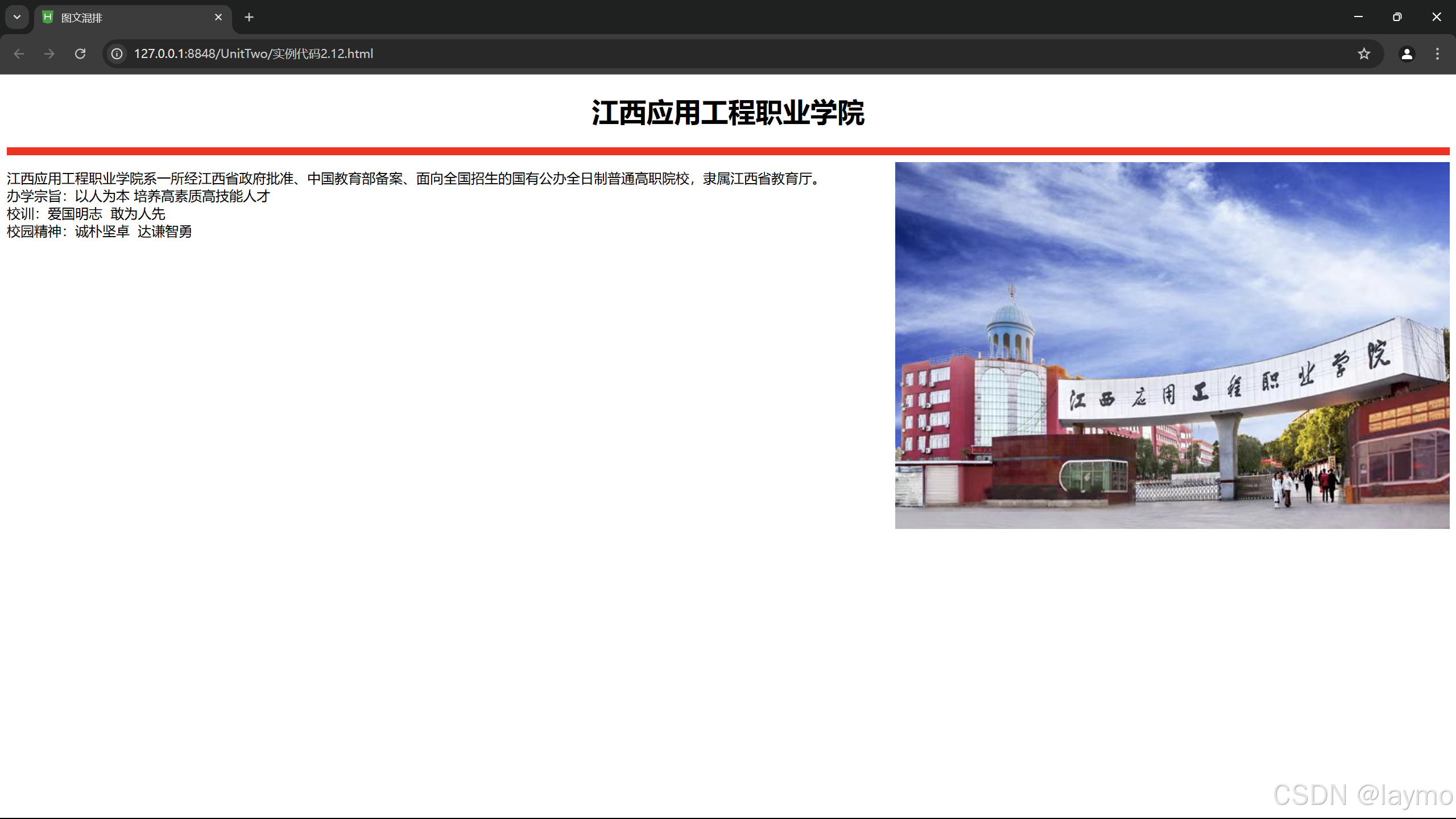Click the browser forward arrow
The width and height of the screenshot is (1456, 819).
pos(49,53)
